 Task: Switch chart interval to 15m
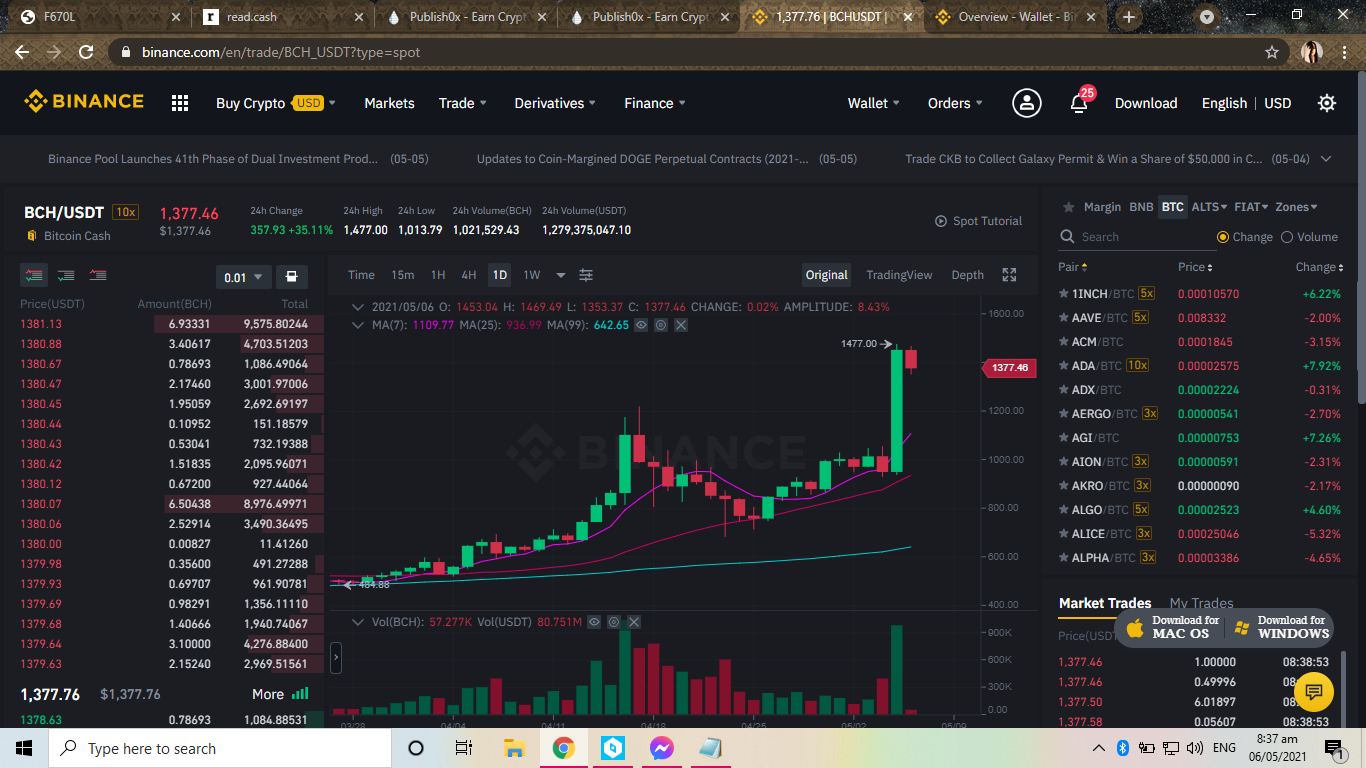pyautogui.click(x=403, y=275)
